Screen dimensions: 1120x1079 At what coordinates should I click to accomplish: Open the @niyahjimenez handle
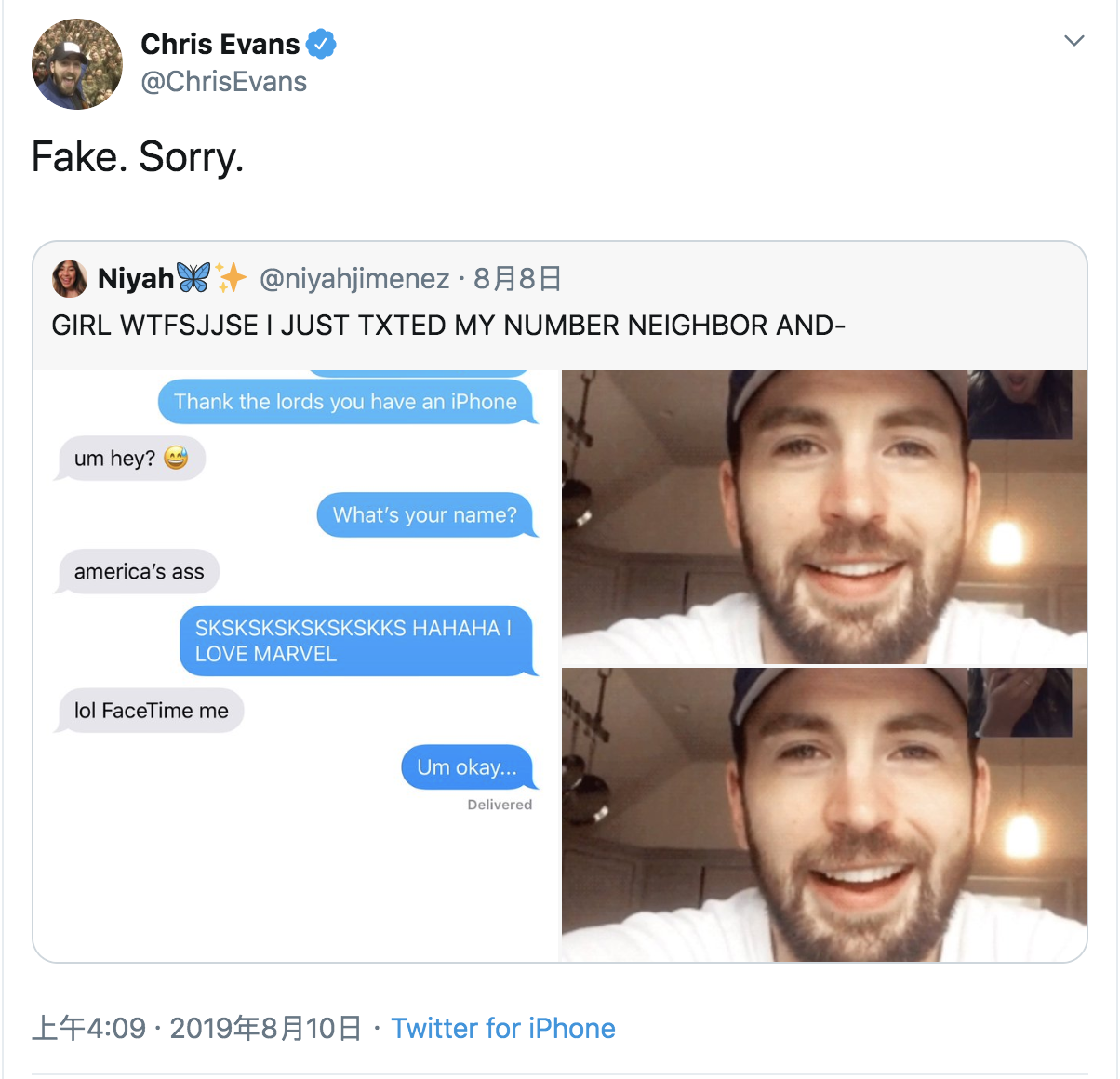coord(354,278)
